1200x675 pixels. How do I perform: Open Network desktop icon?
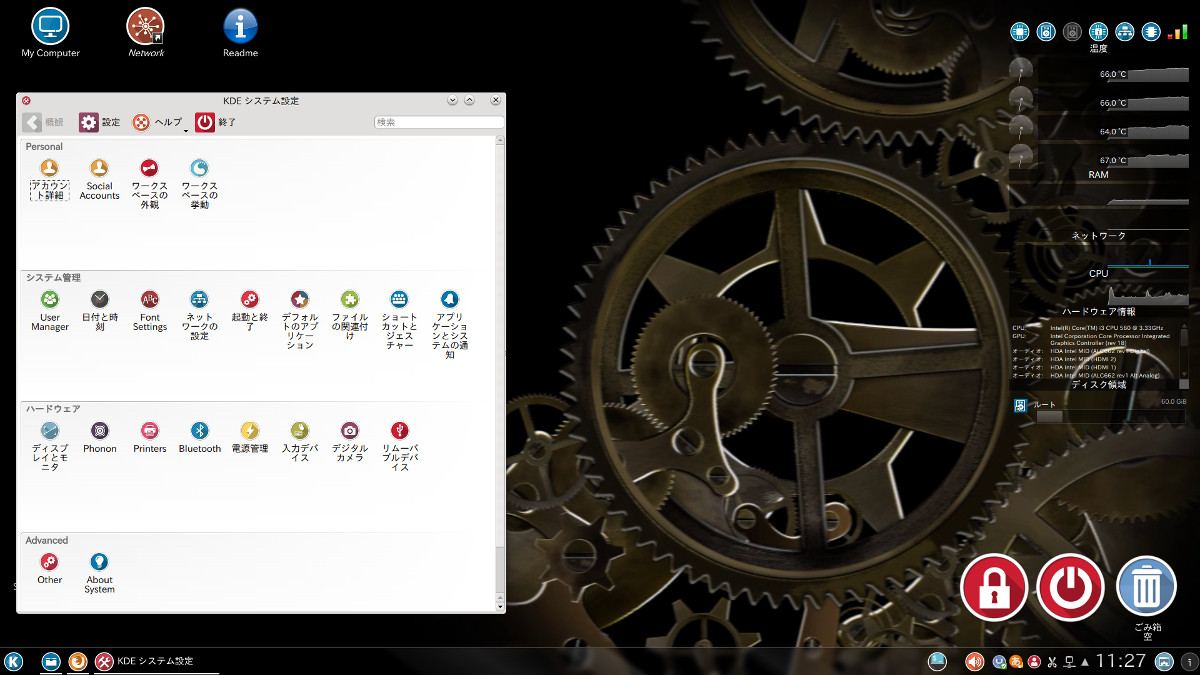146,32
